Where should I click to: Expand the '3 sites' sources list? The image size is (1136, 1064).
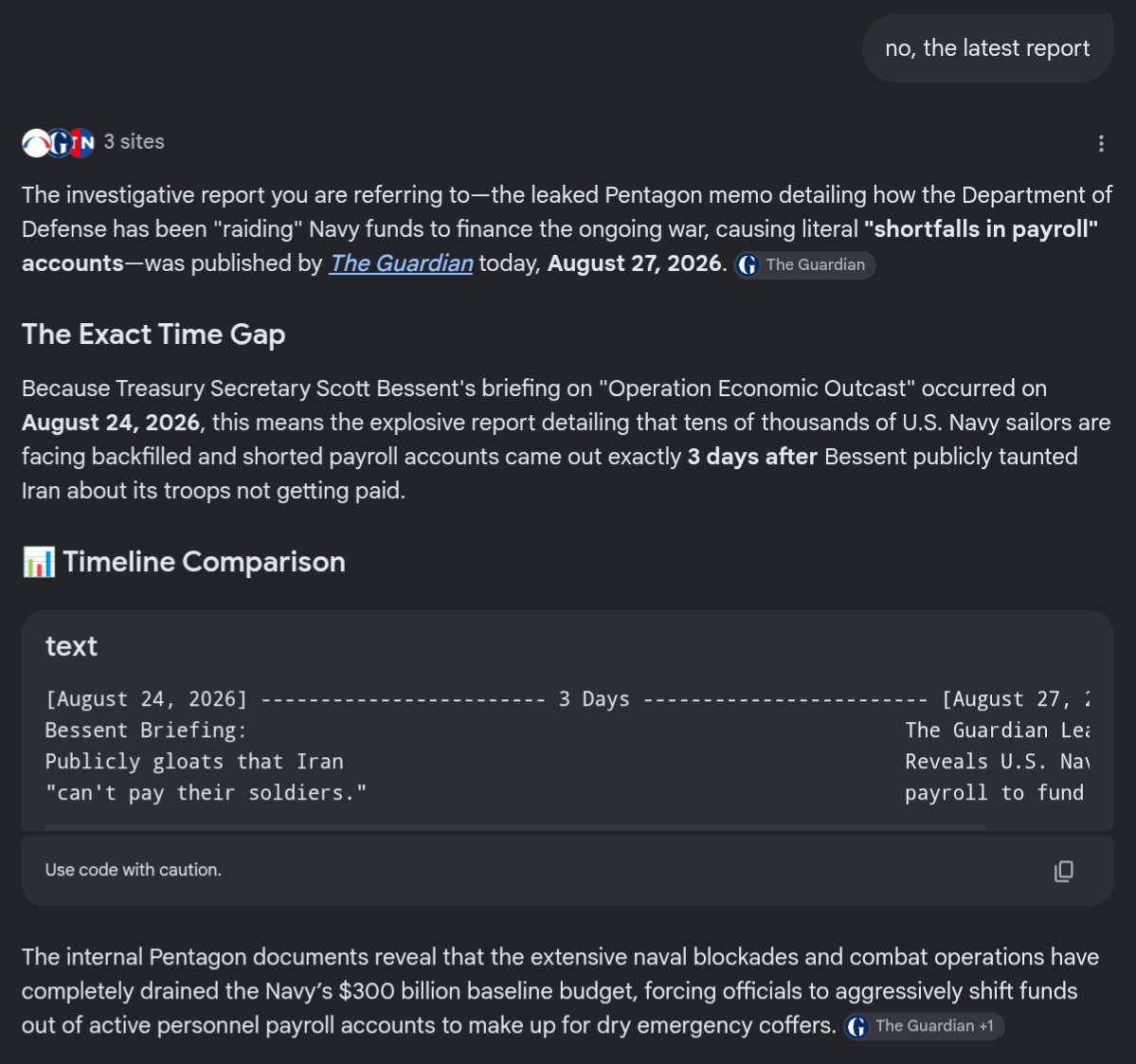(x=134, y=142)
